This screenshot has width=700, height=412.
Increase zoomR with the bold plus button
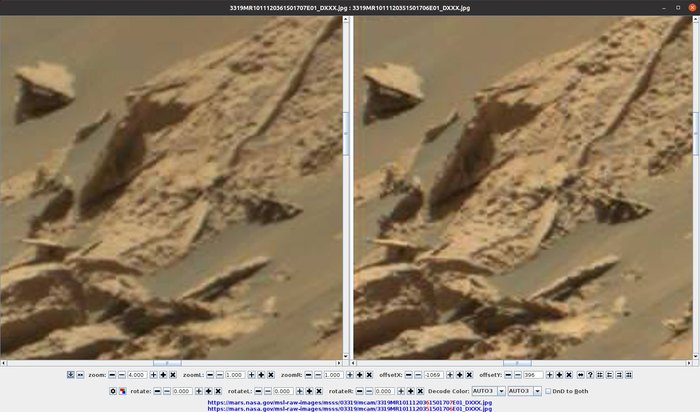tap(359, 375)
